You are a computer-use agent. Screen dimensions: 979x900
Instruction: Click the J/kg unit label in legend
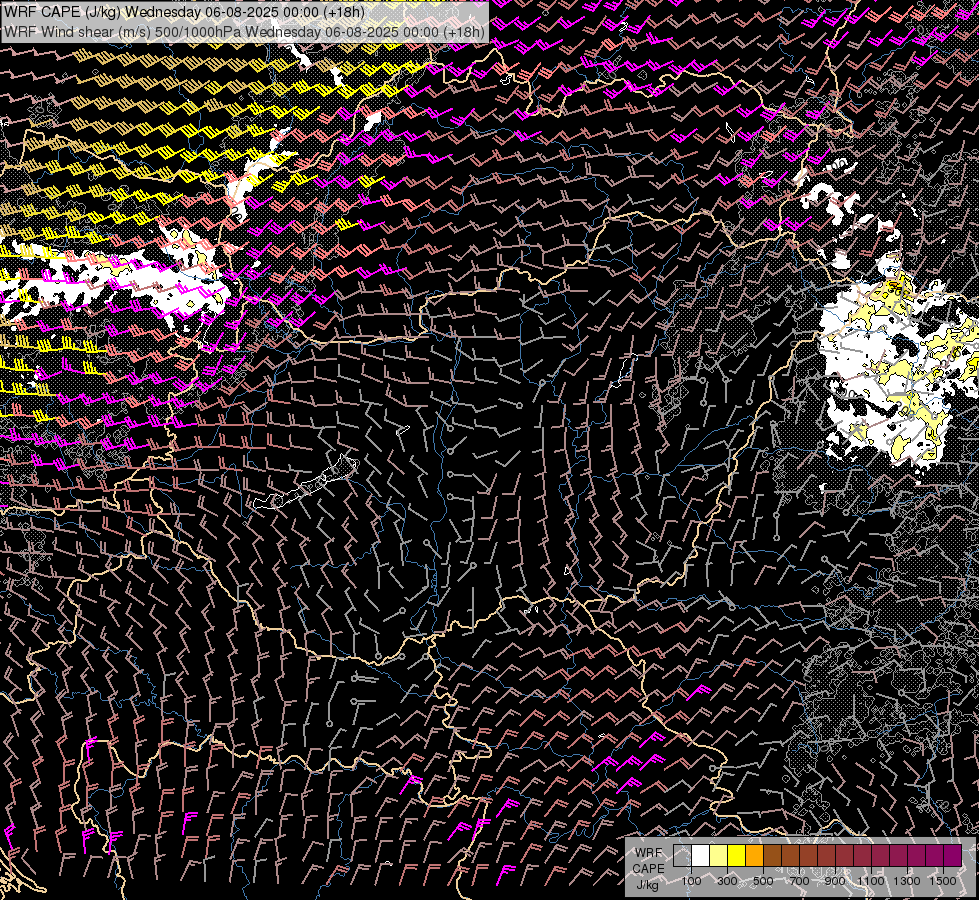tap(647, 885)
